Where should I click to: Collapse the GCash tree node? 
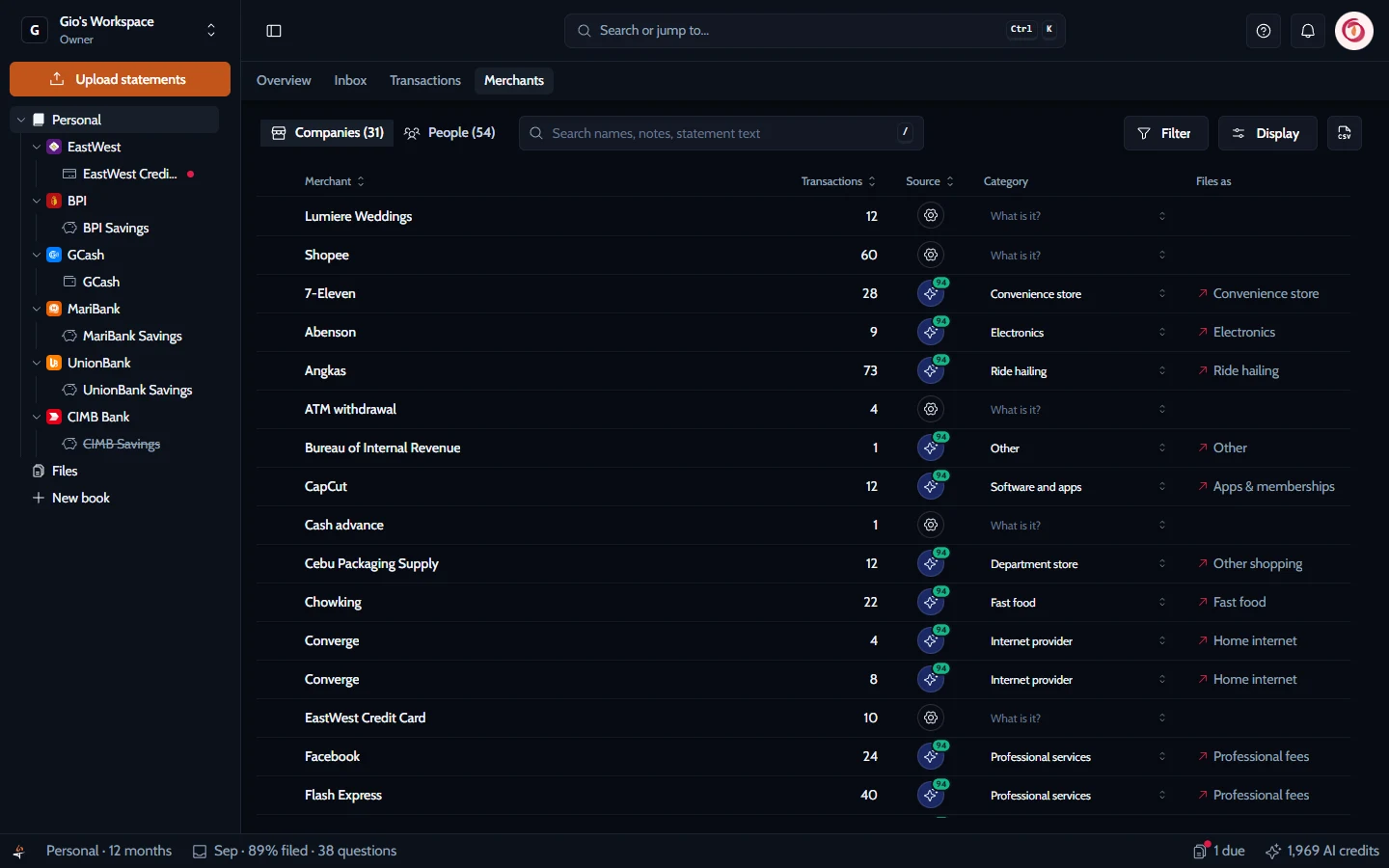[x=37, y=255]
